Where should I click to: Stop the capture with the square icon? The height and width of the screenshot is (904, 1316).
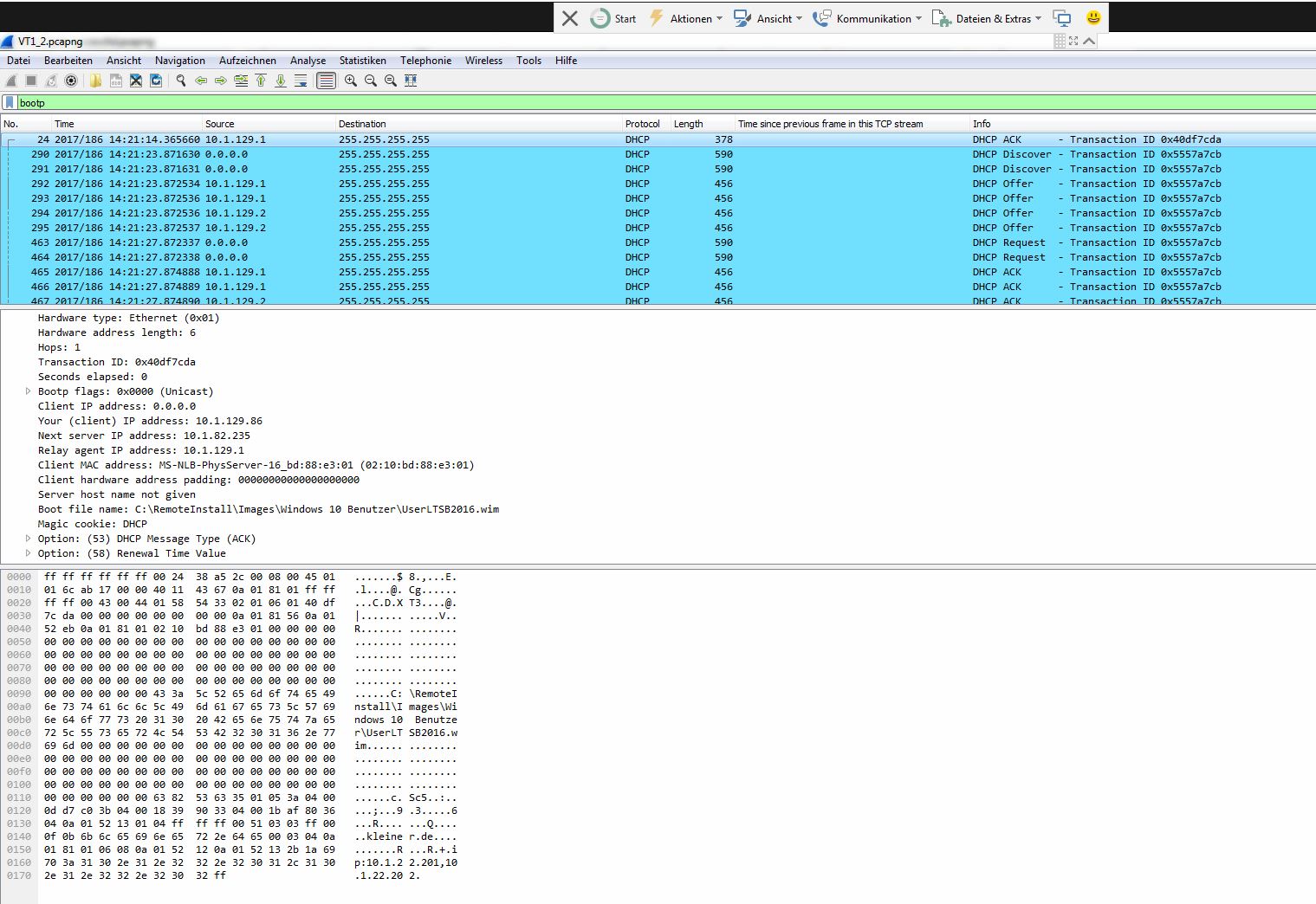[x=31, y=81]
